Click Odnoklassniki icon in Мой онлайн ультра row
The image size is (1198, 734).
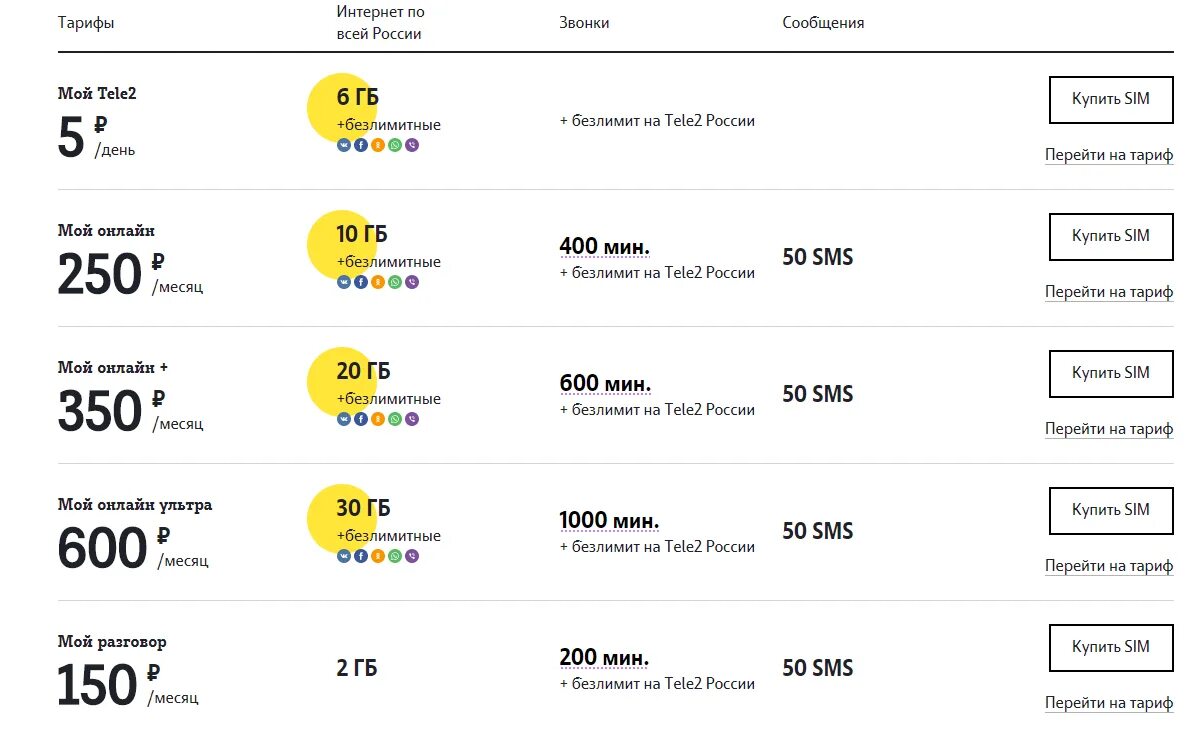coord(378,556)
